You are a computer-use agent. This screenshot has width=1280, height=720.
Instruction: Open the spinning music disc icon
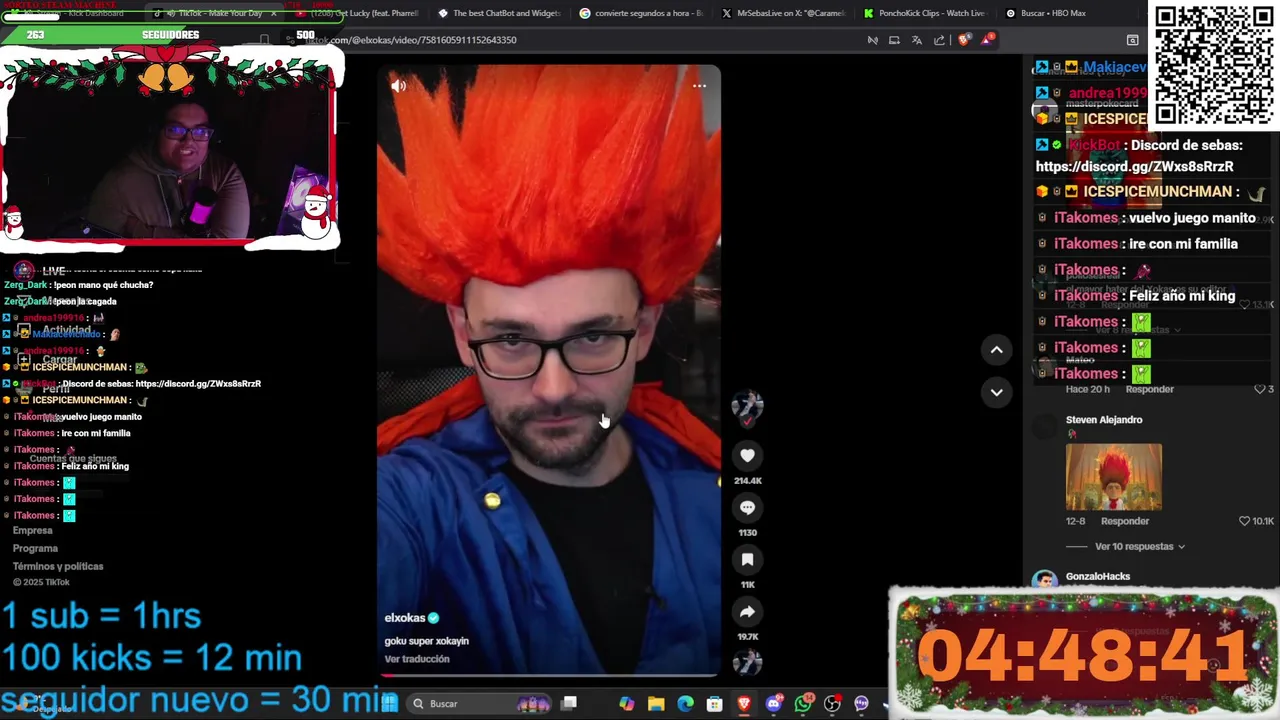pyautogui.click(x=747, y=661)
